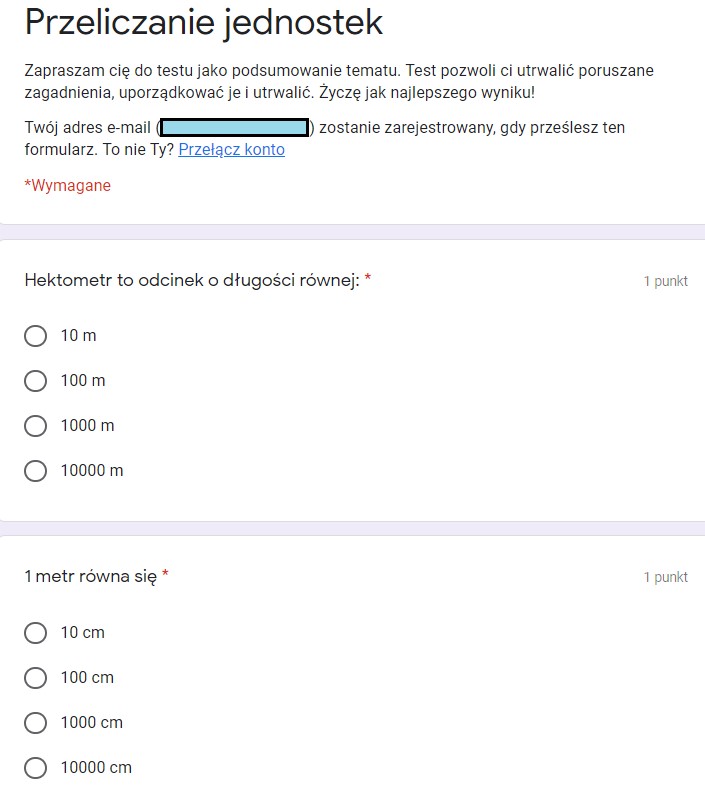Select the "10 m" radio option
The width and height of the screenshot is (705, 791).
tap(35, 335)
